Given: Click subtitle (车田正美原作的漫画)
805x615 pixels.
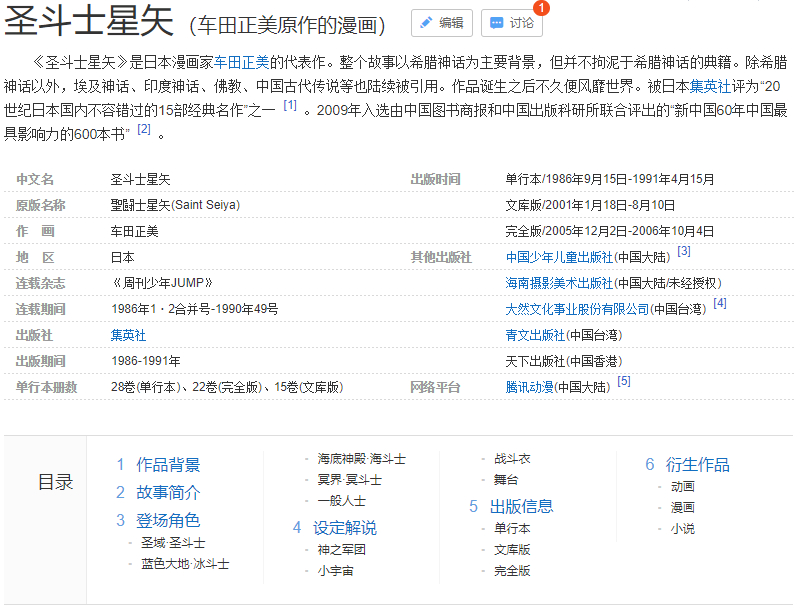Looking at the screenshot, I should pos(288,25).
